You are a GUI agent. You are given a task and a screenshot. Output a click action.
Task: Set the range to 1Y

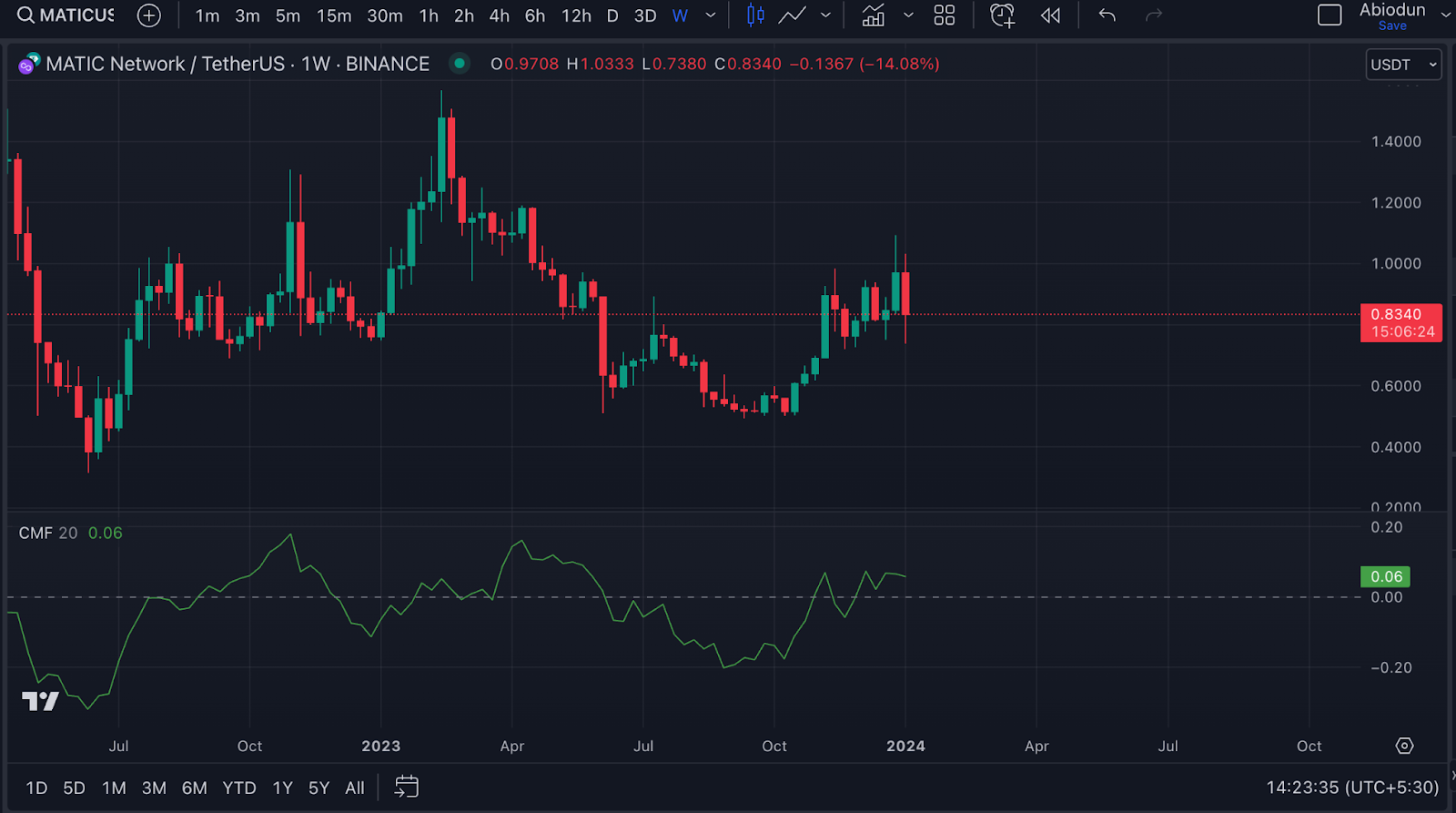click(x=282, y=788)
